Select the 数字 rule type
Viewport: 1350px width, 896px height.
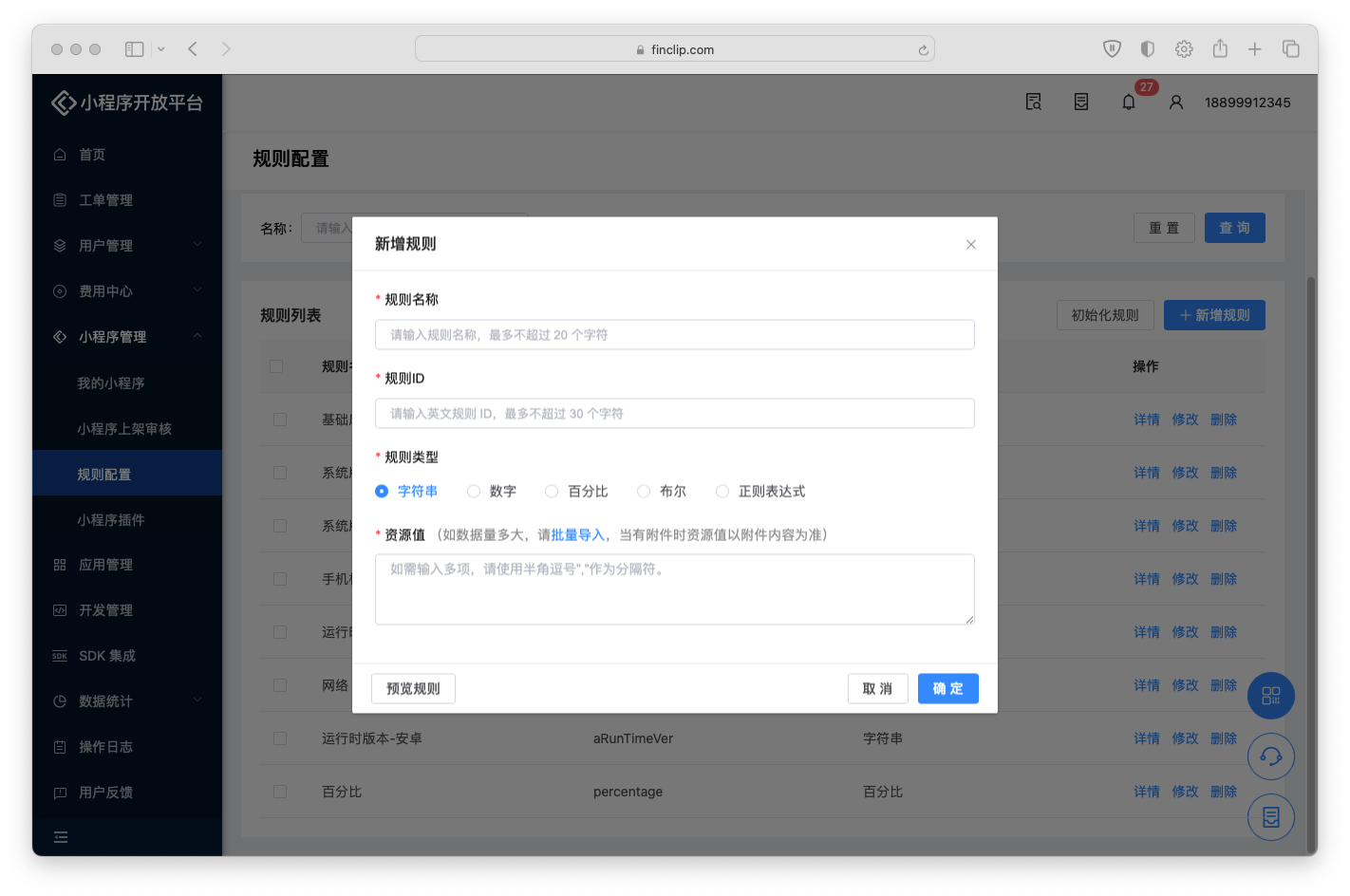click(474, 492)
